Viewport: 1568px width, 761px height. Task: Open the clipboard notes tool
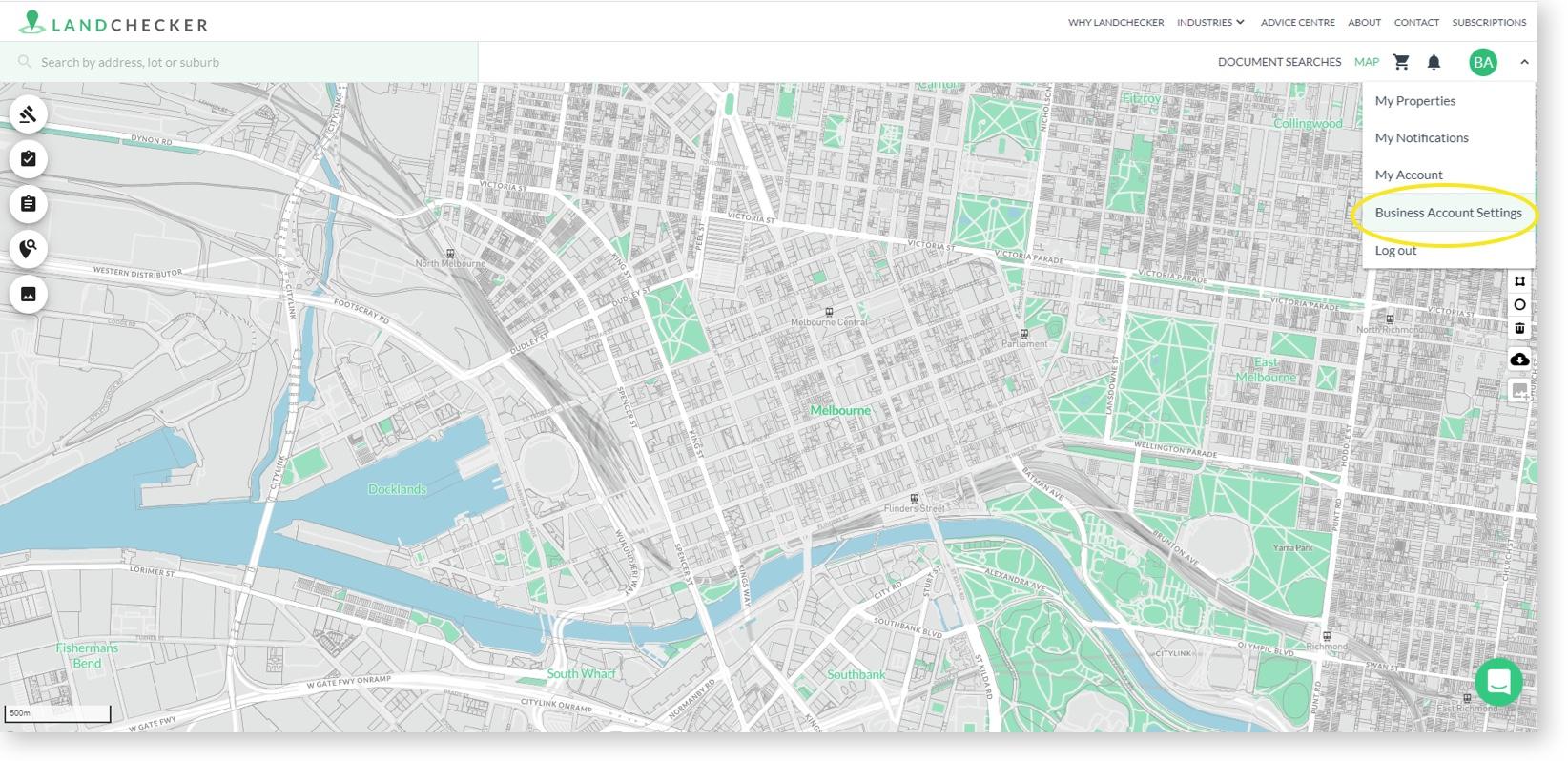[x=29, y=204]
